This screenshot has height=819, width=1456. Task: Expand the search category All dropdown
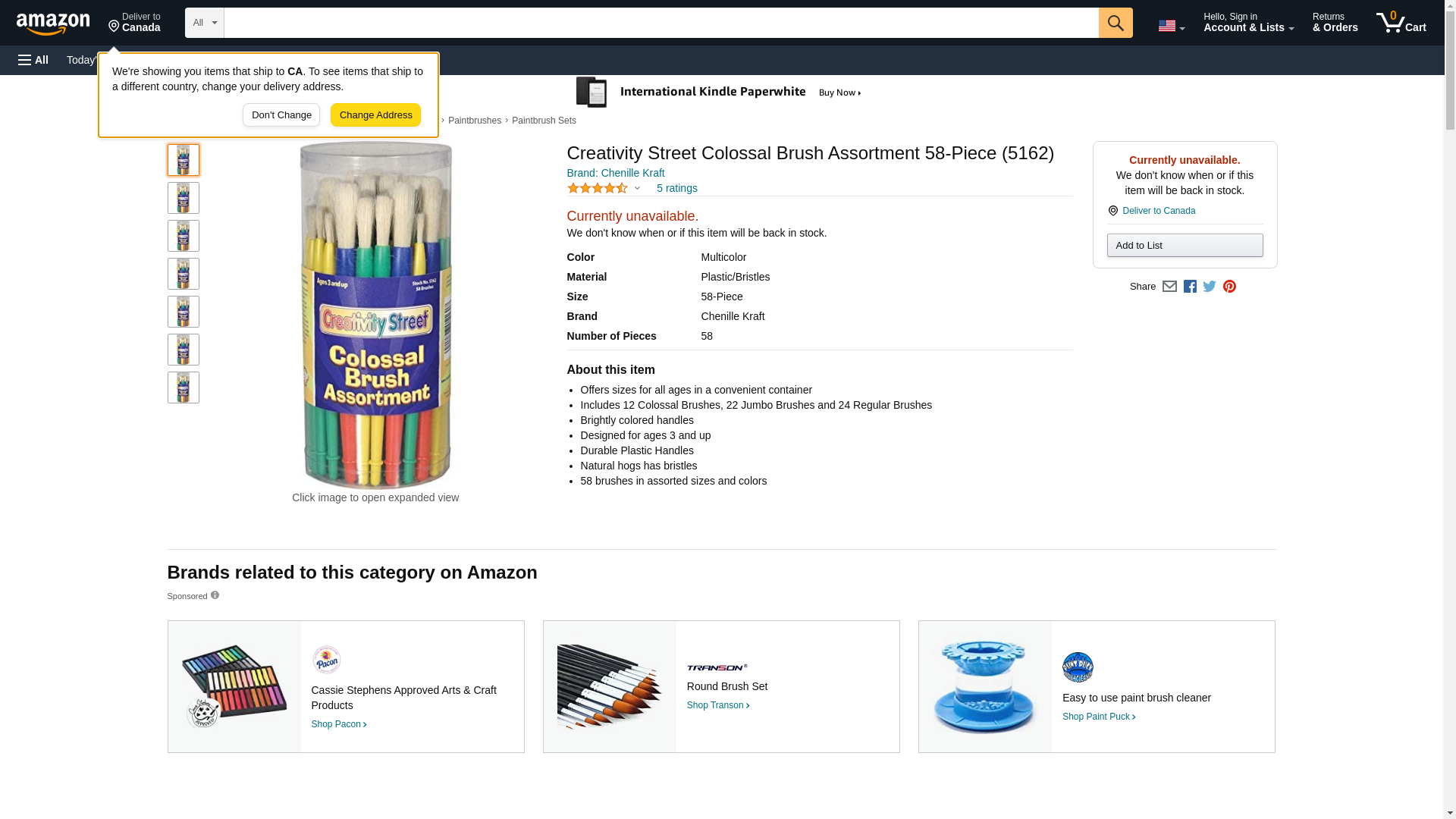(x=204, y=23)
